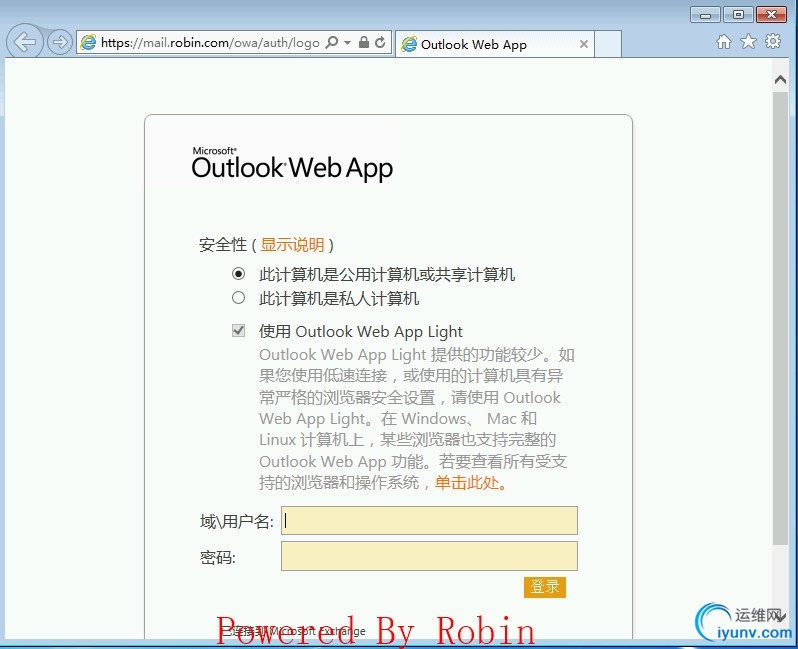Select 此计算机是公用计算机或共享计算机 radio option
Screen dimensions: 798x649
(238, 274)
